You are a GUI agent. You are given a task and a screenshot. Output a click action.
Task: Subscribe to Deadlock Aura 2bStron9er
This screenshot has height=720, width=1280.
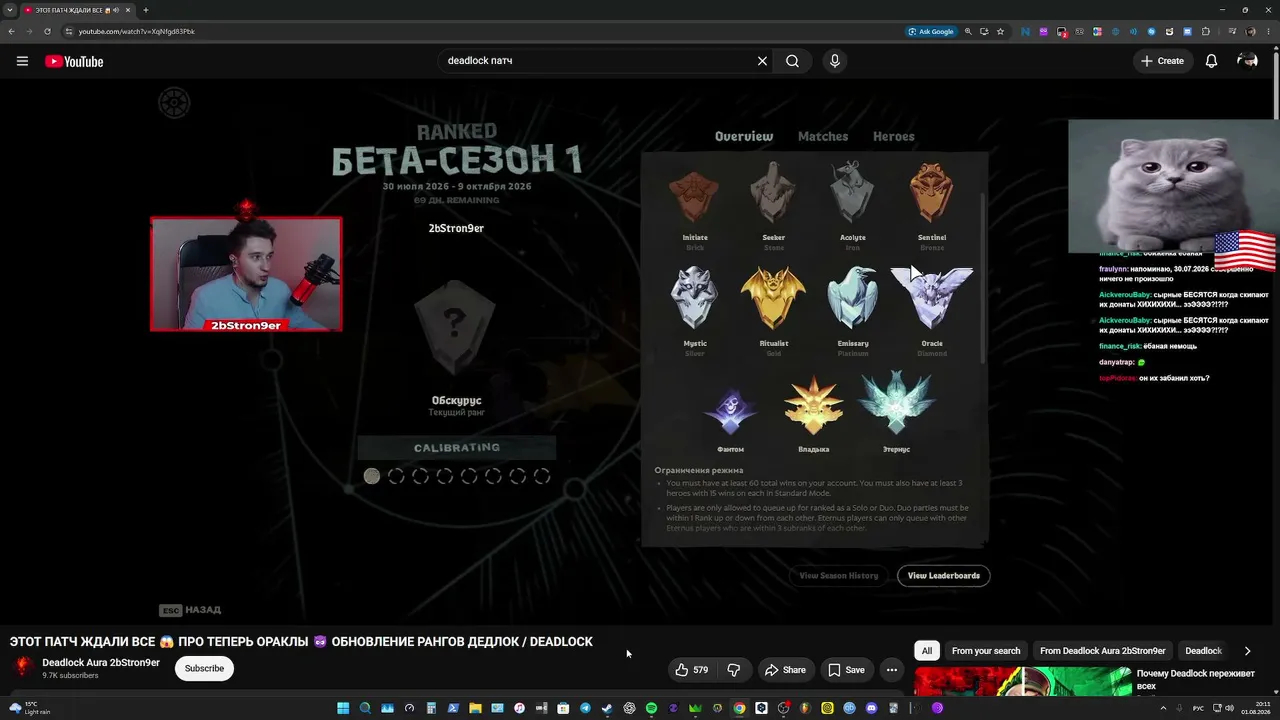click(x=204, y=668)
